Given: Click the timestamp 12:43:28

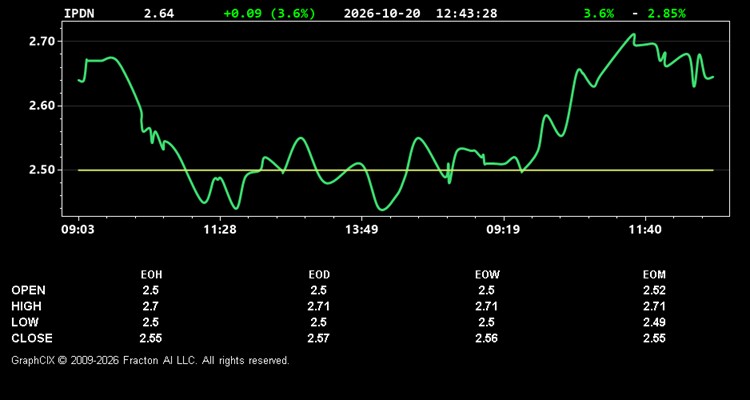Looking at the screenshot, I should click(466, 13).
